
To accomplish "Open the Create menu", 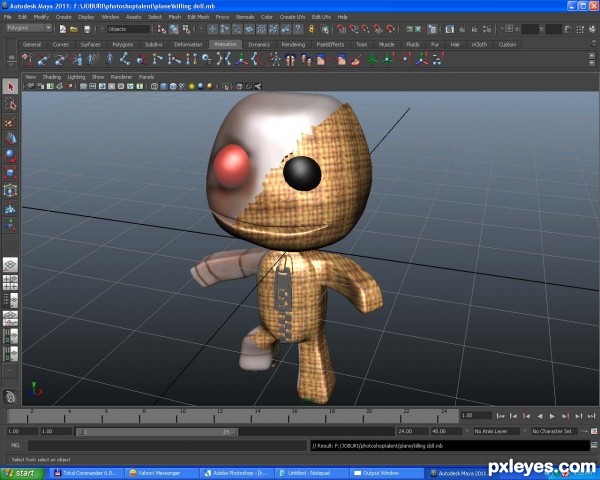I will [64, 17].
